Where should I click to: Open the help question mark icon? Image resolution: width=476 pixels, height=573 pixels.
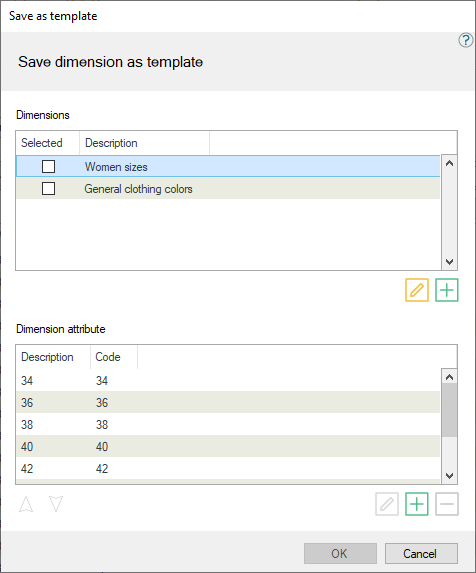(x=465, y=40)
